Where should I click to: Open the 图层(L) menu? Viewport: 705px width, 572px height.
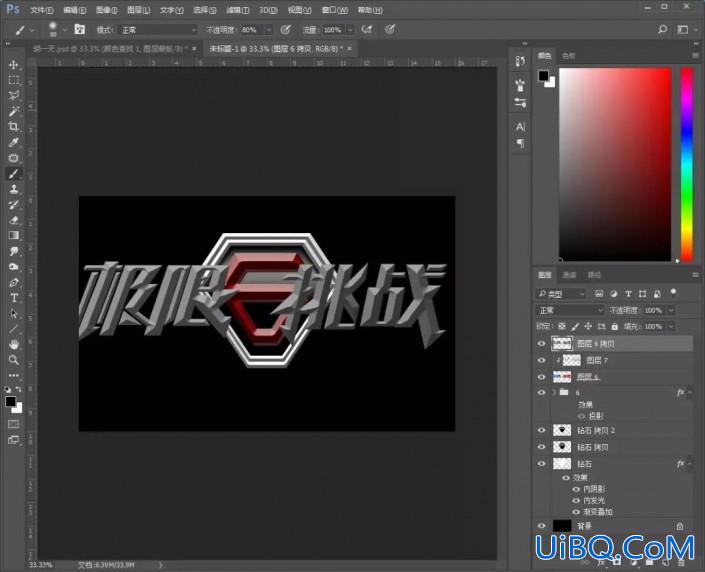tap(138, 10)
